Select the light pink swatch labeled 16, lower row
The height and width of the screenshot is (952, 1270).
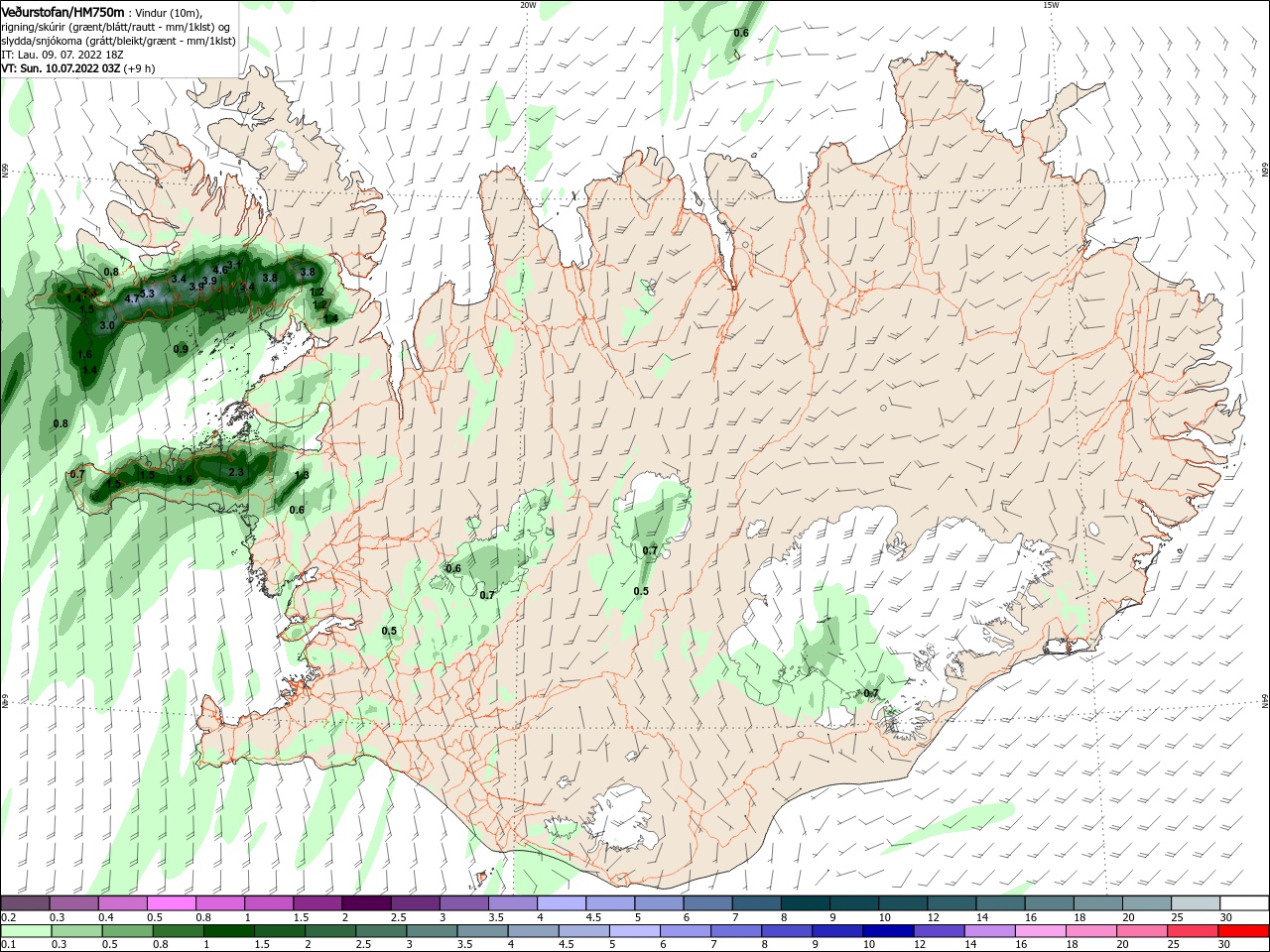[1040, 931]
